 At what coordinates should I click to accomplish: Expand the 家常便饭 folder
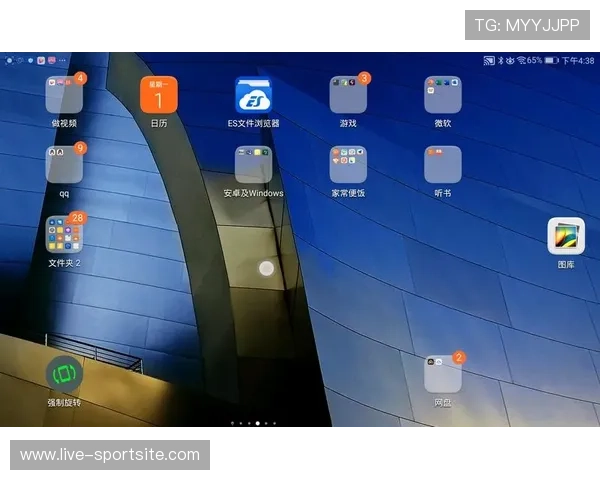coord(348,165)
